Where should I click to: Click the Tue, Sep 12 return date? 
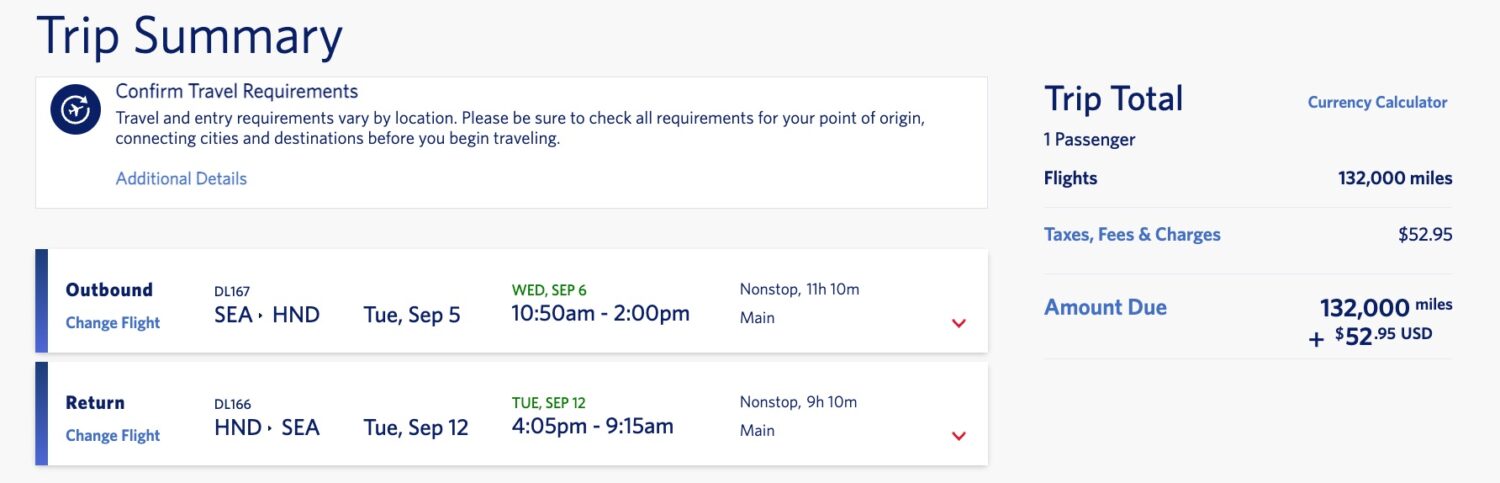pyautogui.click(x=416, y=429)
